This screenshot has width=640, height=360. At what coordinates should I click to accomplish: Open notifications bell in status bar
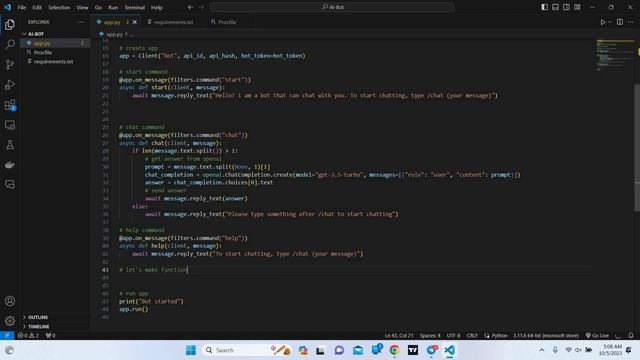click(x=631, y=336)
